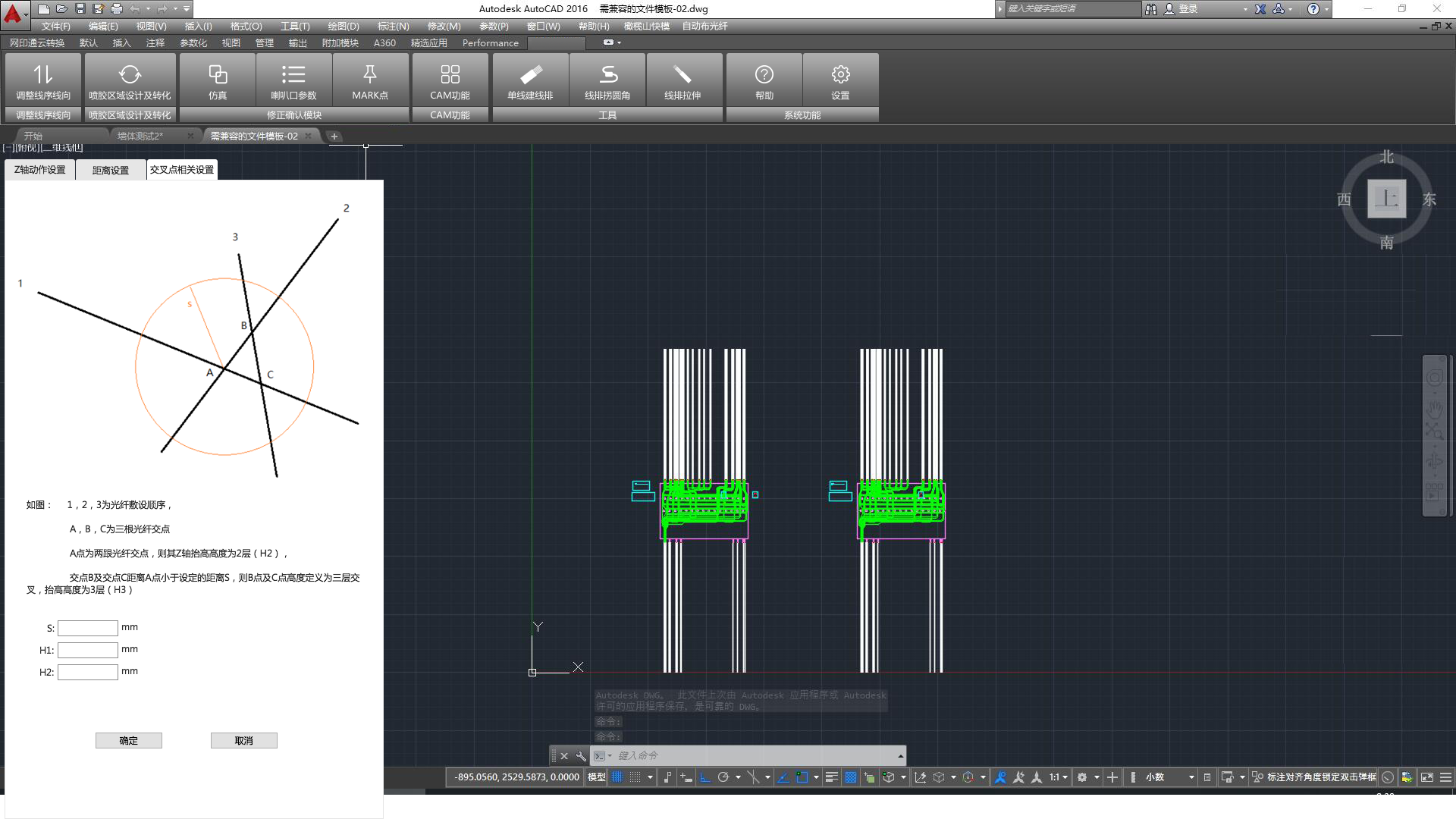The width and height of the screenshot is (1456, 819).
Task: Click the 取消 button
Action: click(x=244, y=741)
